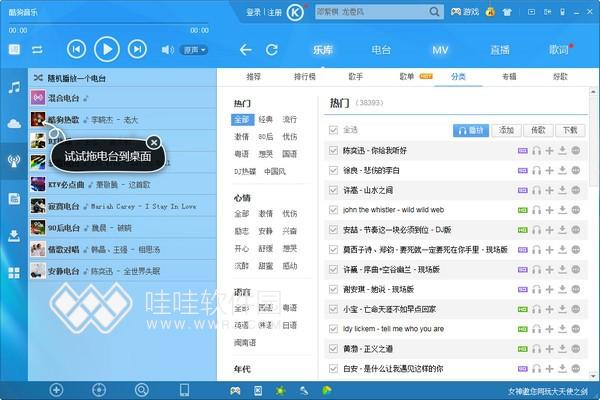600x400 pixels.
Task: Select the 混合电台 station
Action: click(x=123, y=98)
